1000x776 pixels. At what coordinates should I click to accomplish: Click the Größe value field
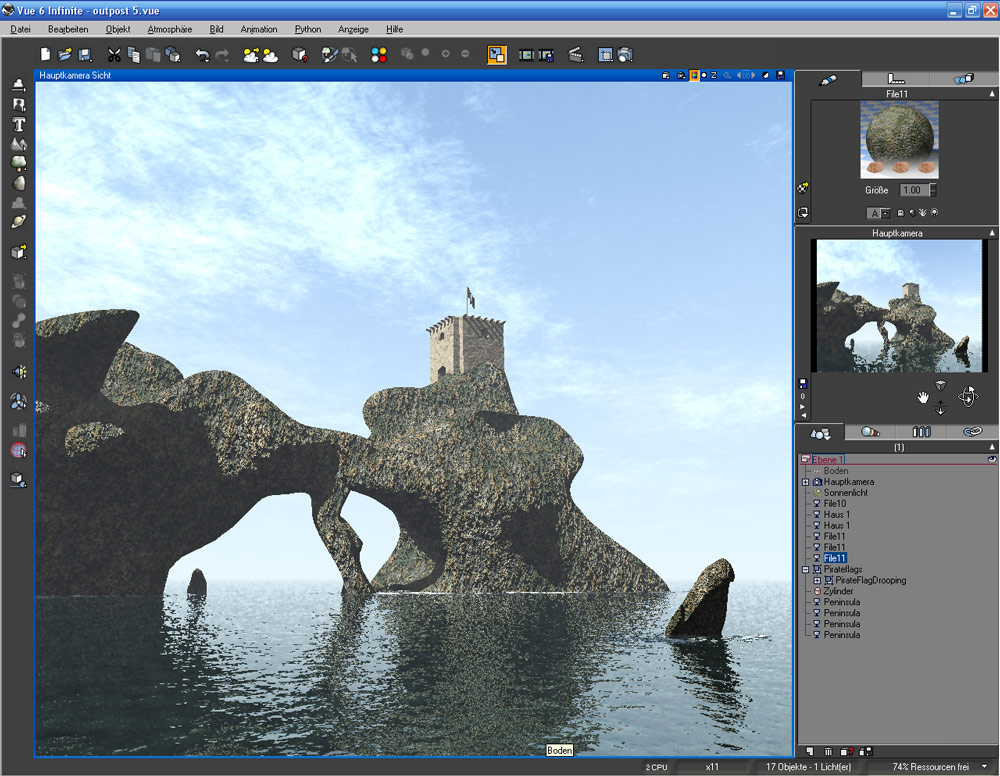point(913,190)
